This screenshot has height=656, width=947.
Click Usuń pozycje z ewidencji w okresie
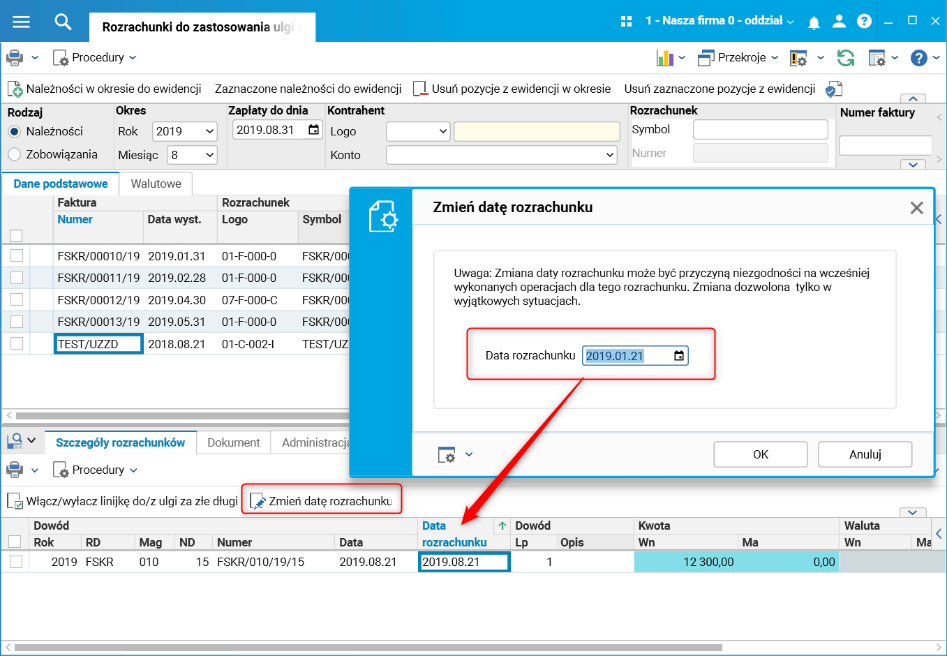[512, 89]
